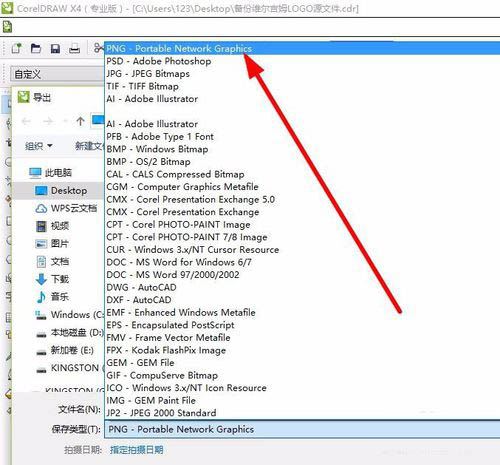Open 音乐 folder in navigation tree
Viewport: 500px width, 465px height.
pyautogui.click(x=52, y=297)
